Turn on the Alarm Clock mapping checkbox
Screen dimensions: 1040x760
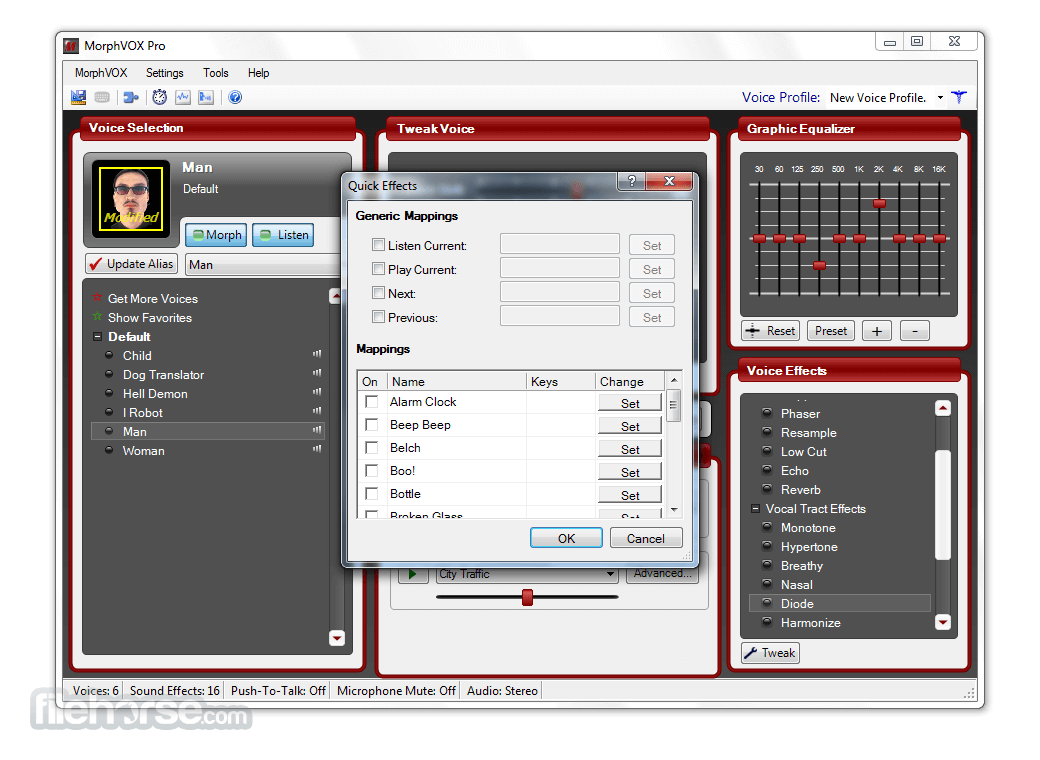(372, 402)
